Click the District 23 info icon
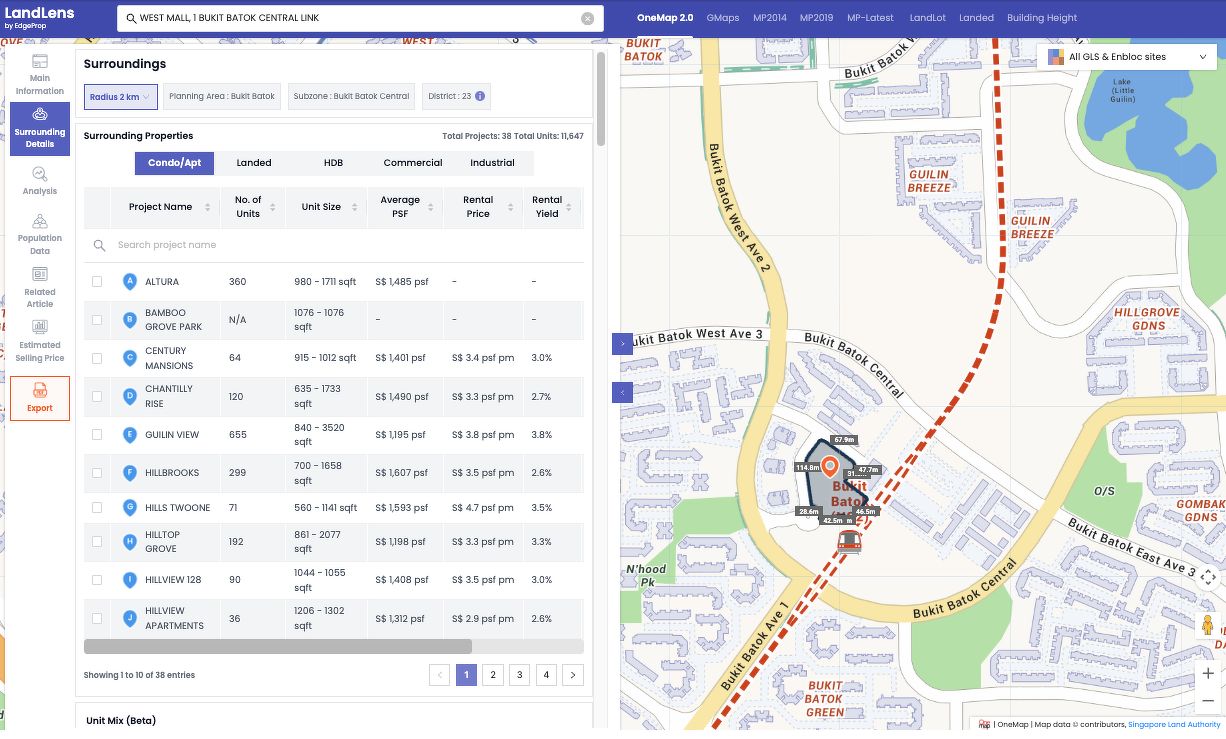This screenshot has height=739, width=1226. coord(480,96)
